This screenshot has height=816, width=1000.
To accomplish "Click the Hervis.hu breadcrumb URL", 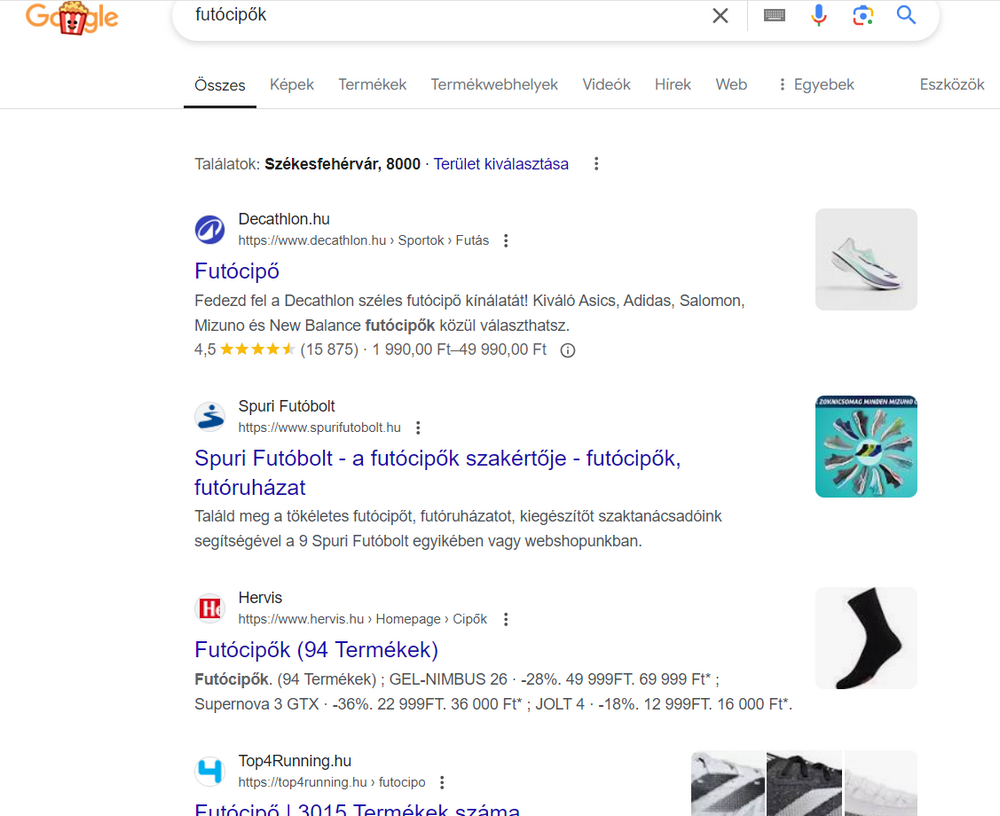I will pos(362,619).
